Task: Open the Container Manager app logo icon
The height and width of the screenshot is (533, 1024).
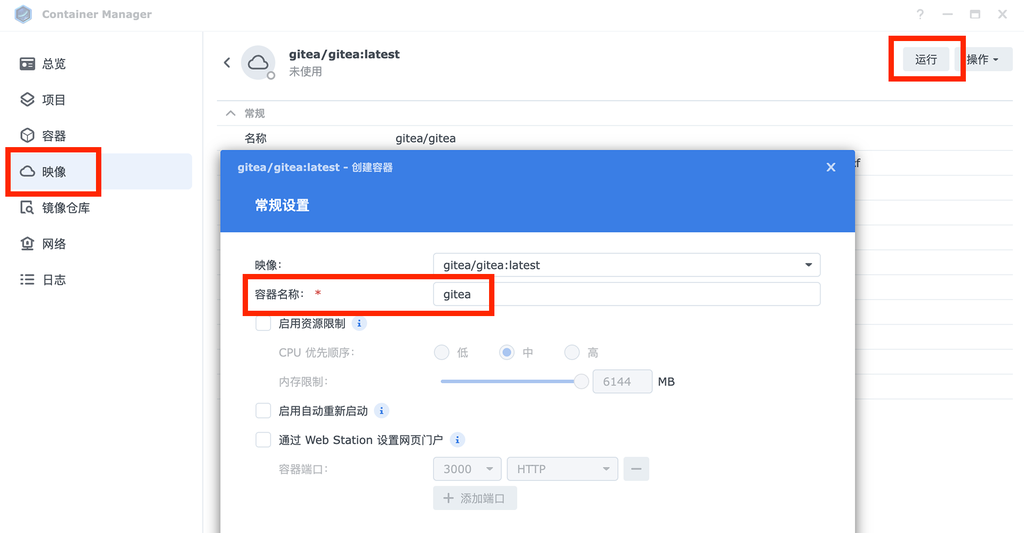Action: 24,14
